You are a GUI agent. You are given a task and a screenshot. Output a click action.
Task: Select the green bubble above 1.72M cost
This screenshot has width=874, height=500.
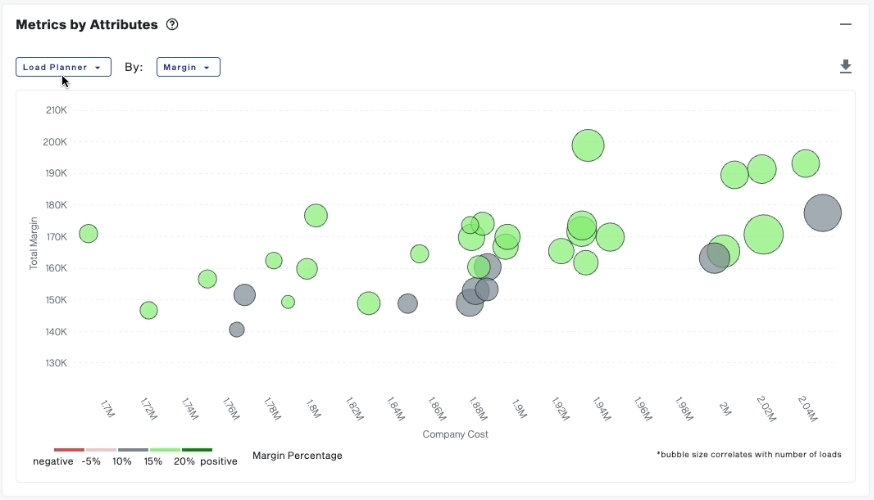tap(149, 311)
